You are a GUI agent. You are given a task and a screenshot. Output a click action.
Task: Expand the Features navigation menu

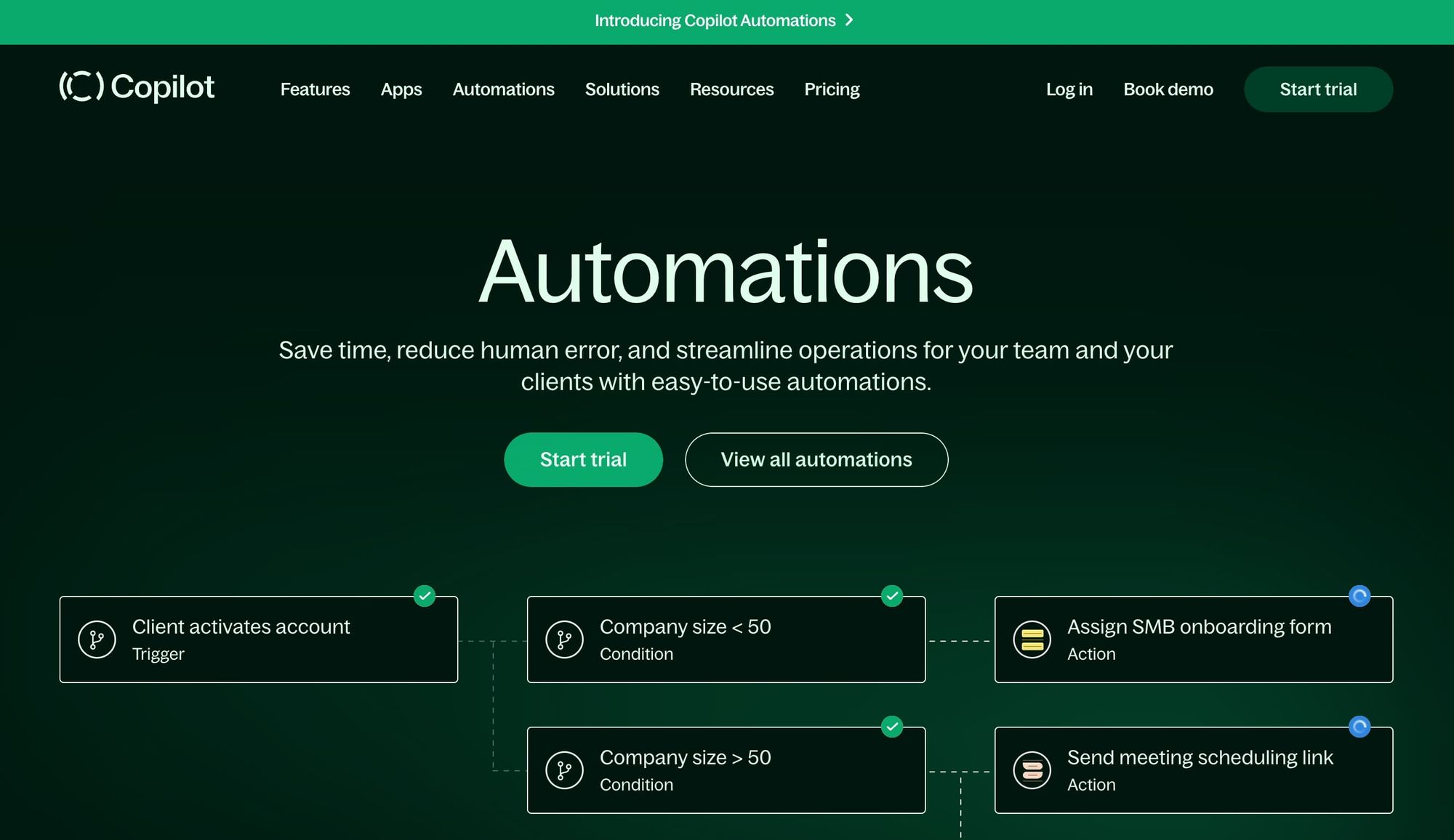315,89
